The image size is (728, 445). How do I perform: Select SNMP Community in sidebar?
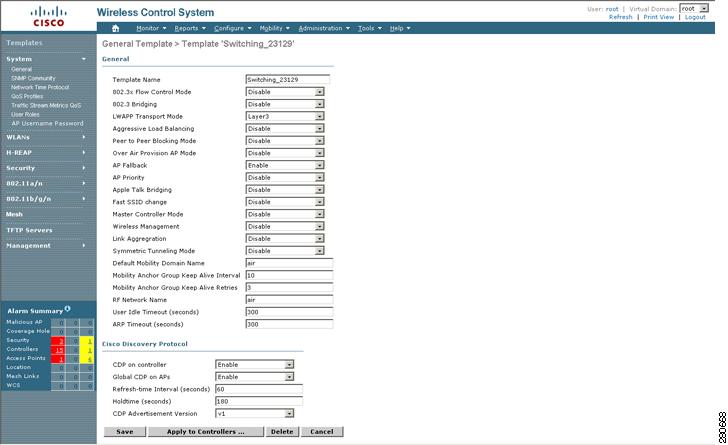tap(33, 78)
